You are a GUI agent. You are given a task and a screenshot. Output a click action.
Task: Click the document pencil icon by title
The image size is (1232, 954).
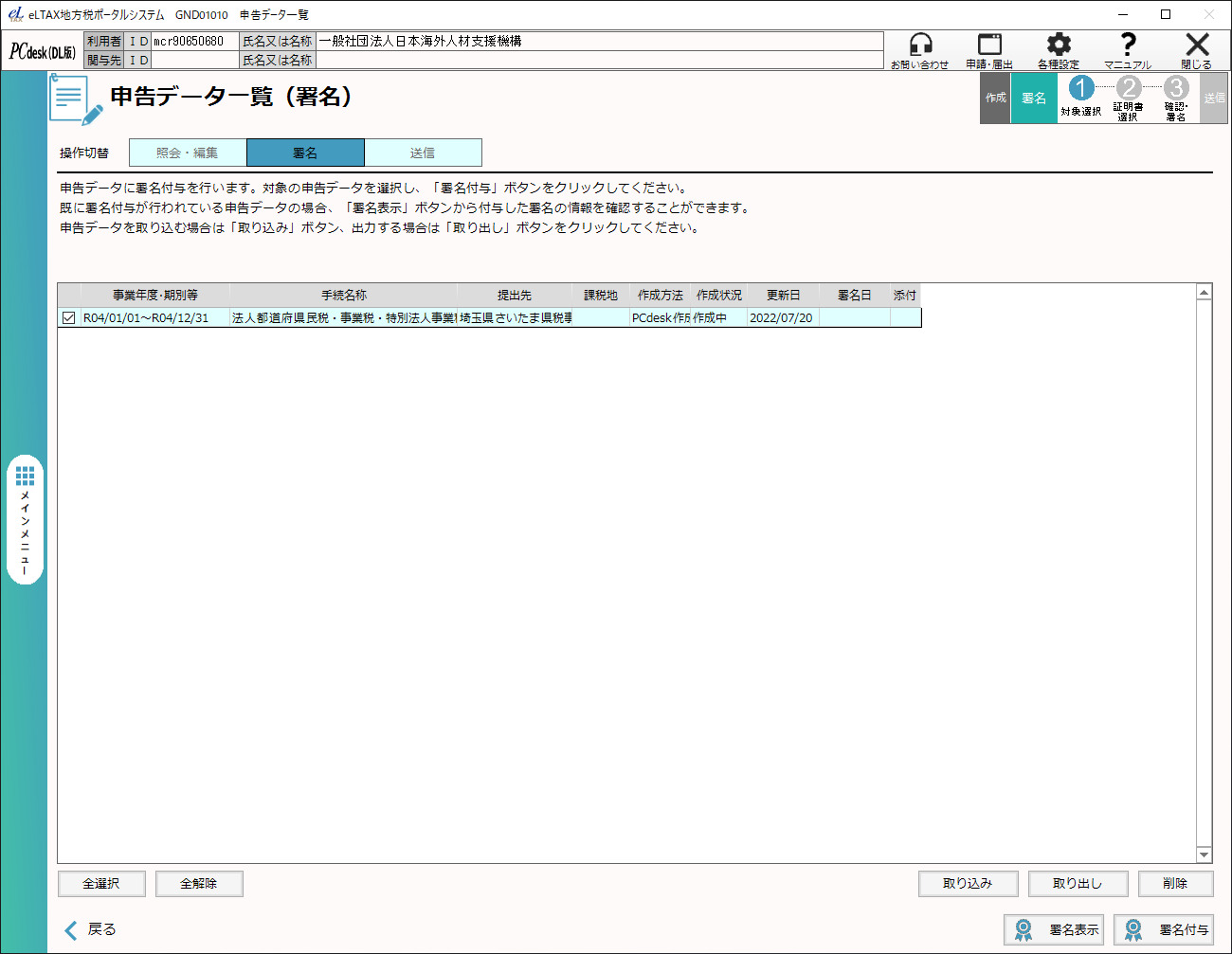pyautogui.click(x=76, y=100)
